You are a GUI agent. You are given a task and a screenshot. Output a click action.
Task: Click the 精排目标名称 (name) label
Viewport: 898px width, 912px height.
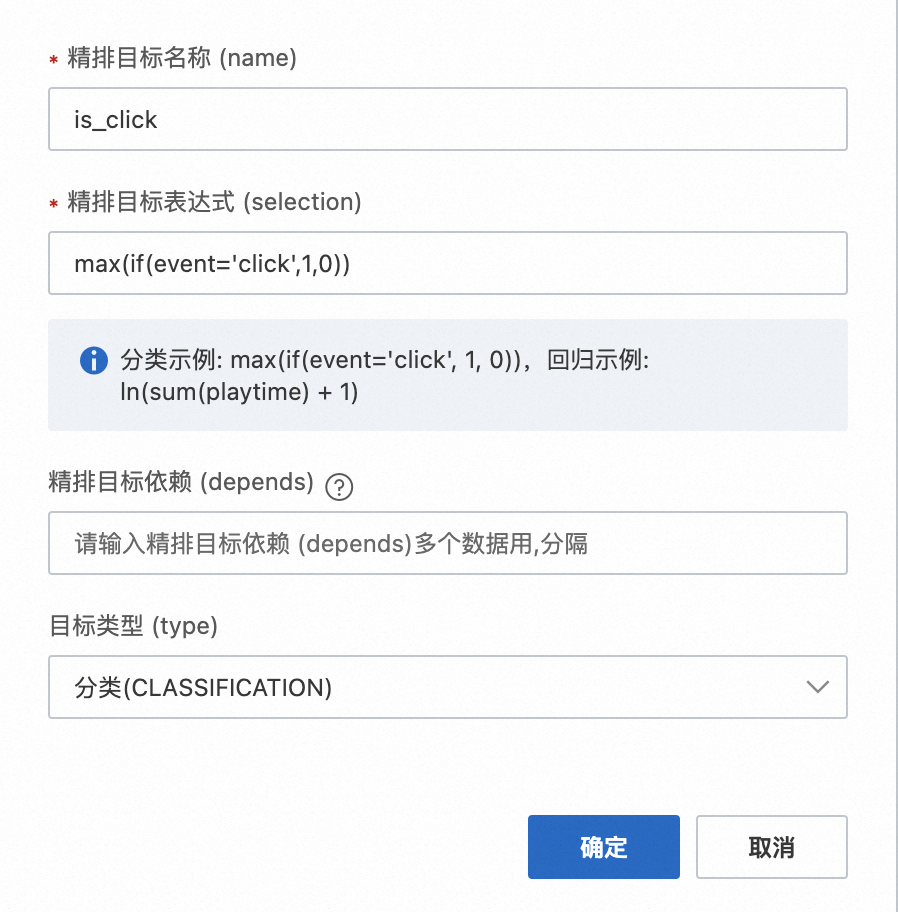click(x=182, y=58)
